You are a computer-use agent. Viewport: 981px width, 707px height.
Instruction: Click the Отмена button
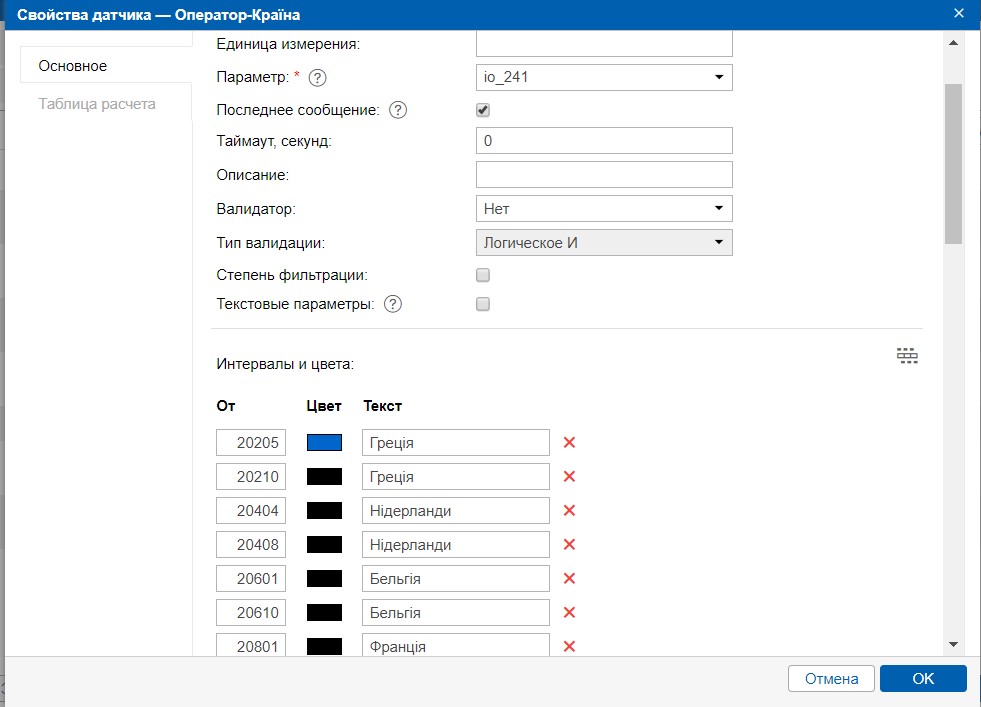tap(831, 679)
